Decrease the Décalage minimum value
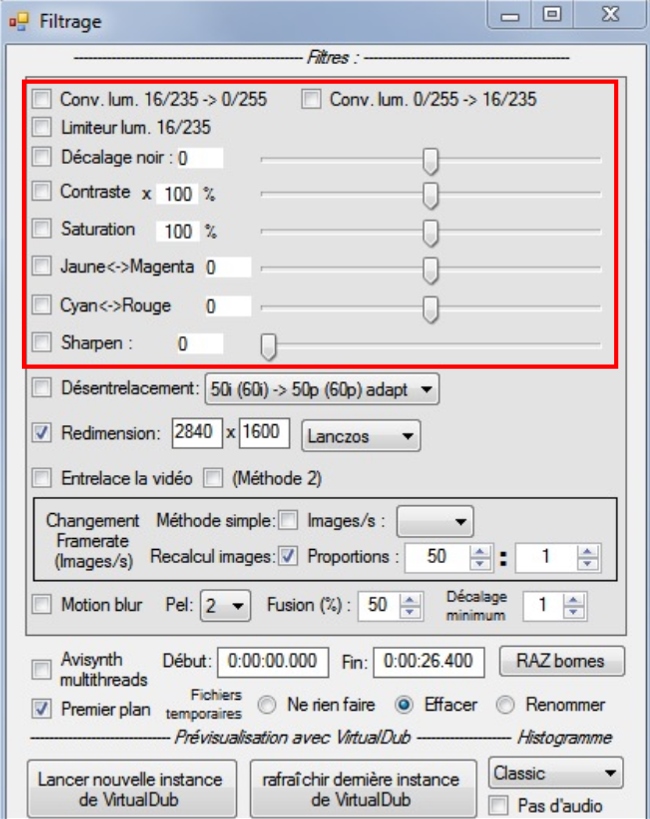Image resolution: width=650 pixels, height=819 pixels. pos(574,612)
